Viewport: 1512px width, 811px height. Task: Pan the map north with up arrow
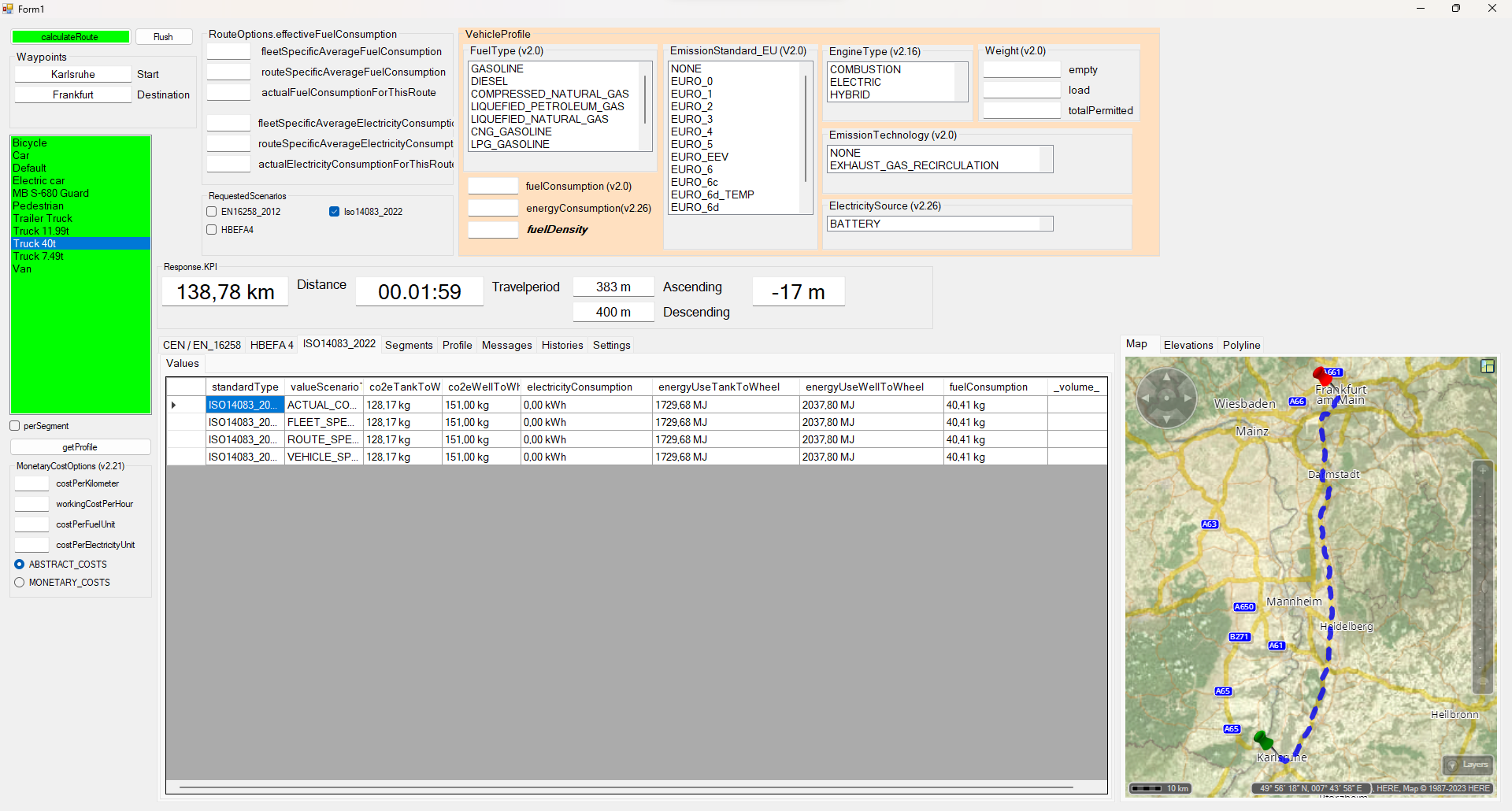click(x=1167, y=379)
